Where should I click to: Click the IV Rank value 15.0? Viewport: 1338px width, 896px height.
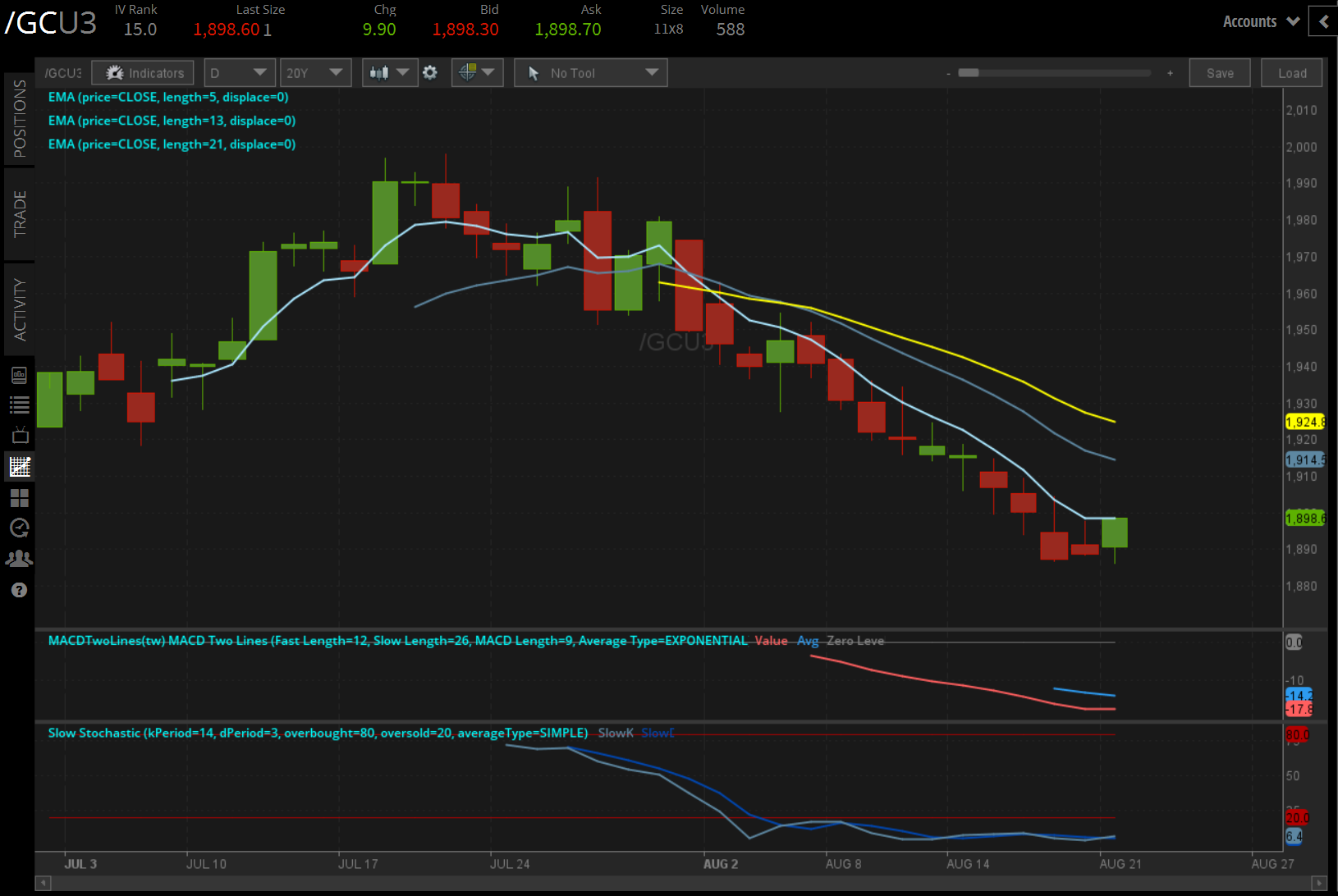click(140, 30)
